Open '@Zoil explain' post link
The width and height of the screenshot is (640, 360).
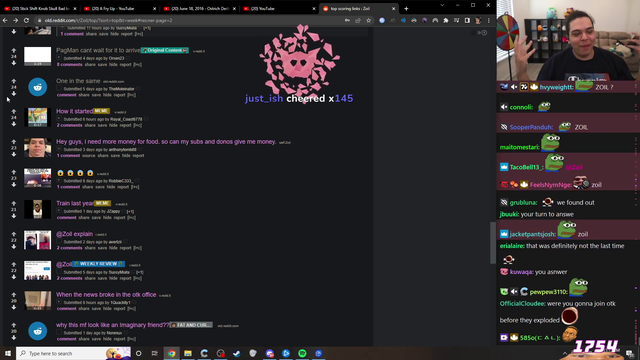75,234
